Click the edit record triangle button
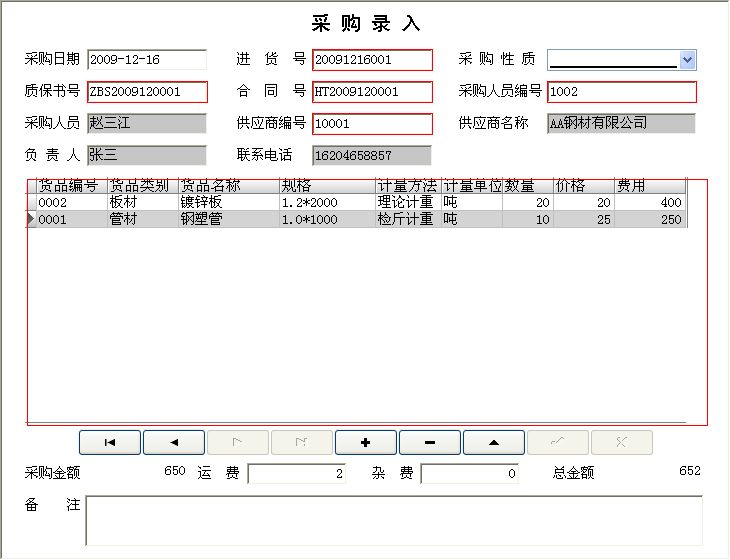 pos(494,443)
